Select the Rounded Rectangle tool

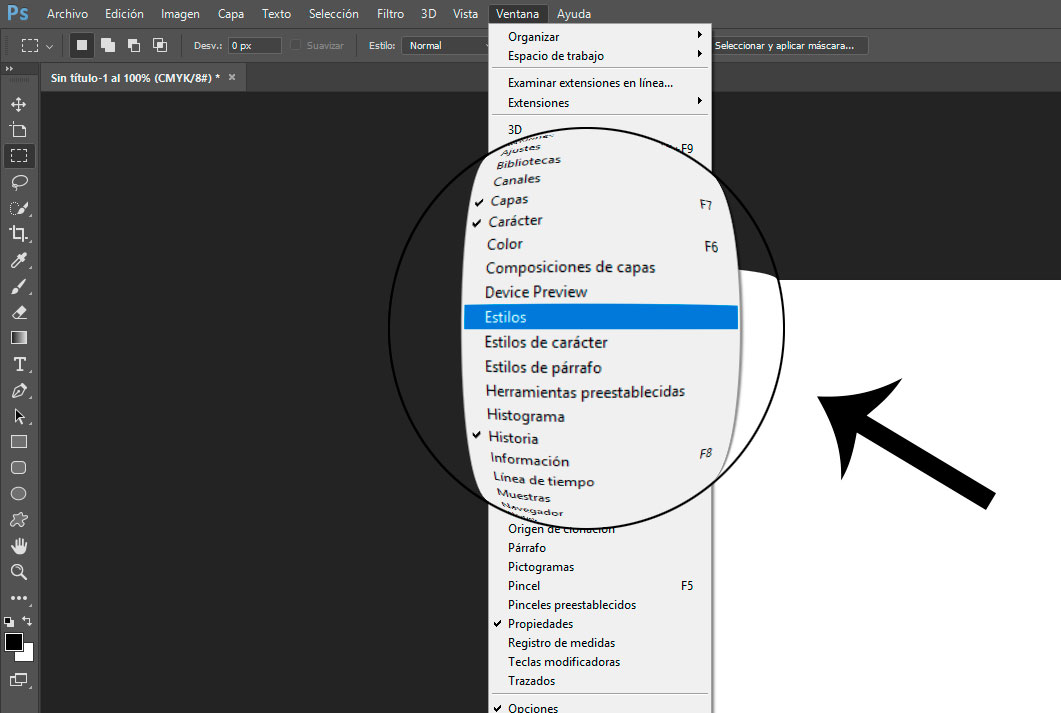click(x=19, y=467)
